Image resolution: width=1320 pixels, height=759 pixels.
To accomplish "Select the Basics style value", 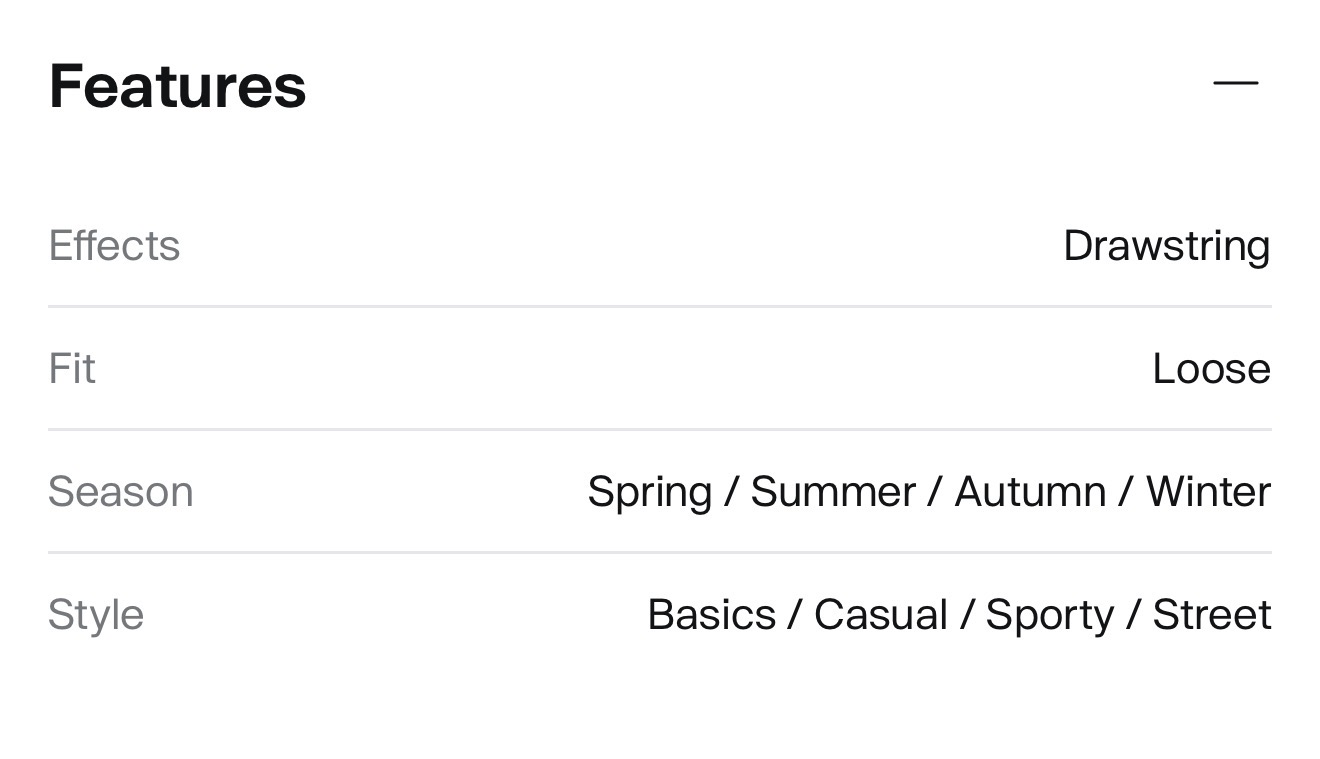I will click(711, 615).
